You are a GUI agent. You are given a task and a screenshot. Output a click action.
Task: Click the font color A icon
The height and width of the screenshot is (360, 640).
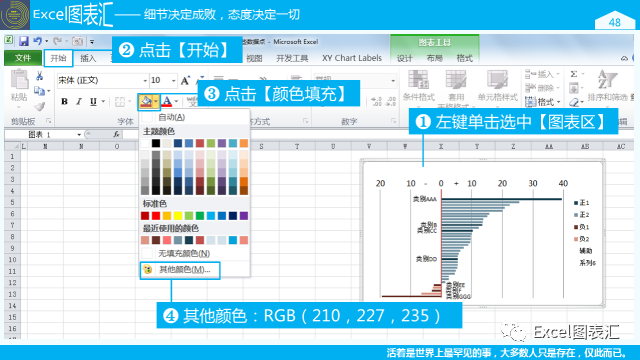coord(167,101)
